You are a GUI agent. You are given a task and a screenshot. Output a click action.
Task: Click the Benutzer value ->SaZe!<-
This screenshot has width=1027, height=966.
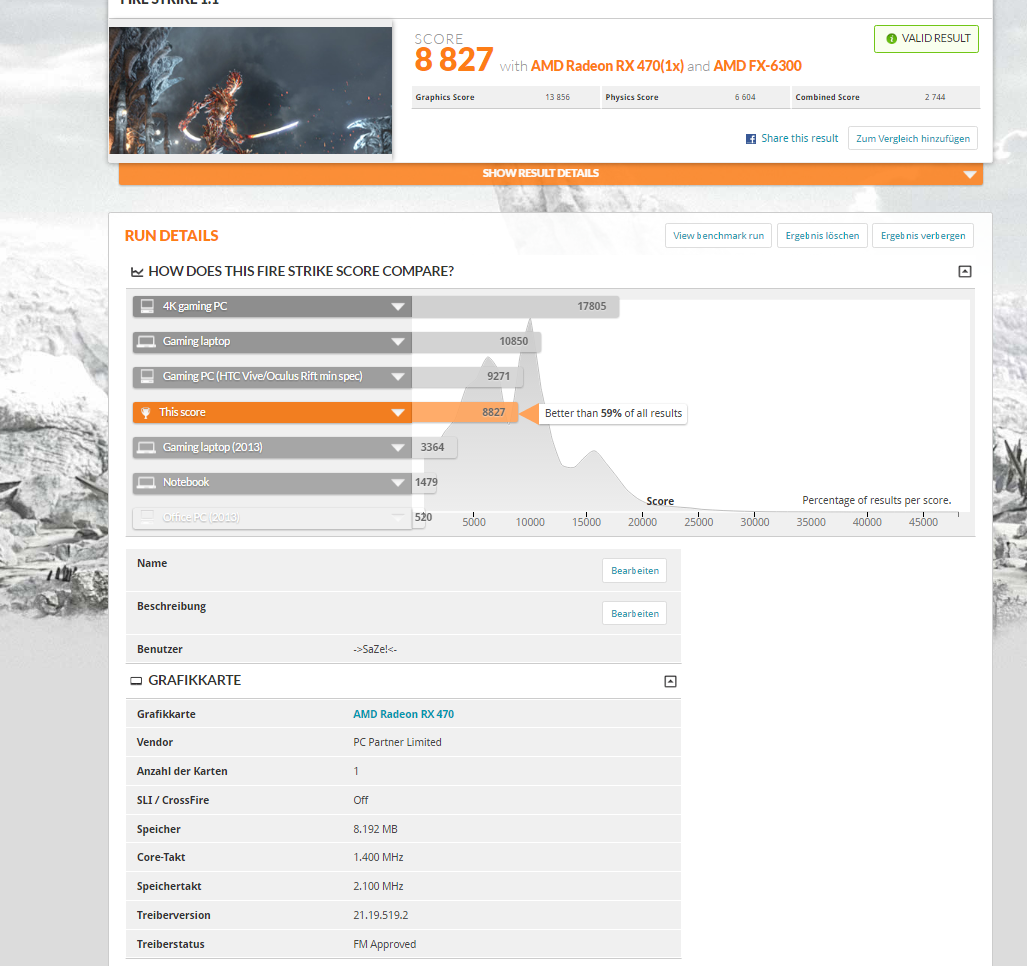point(375,650)
